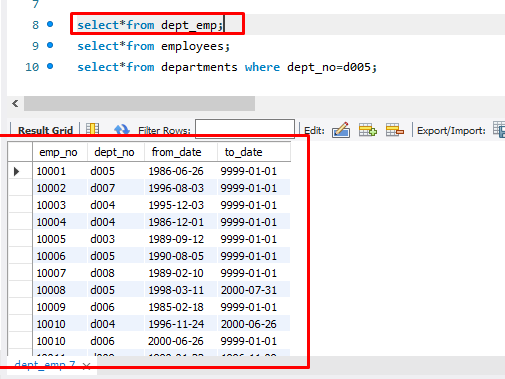Click cell emp_no 10007

(60, 273)
